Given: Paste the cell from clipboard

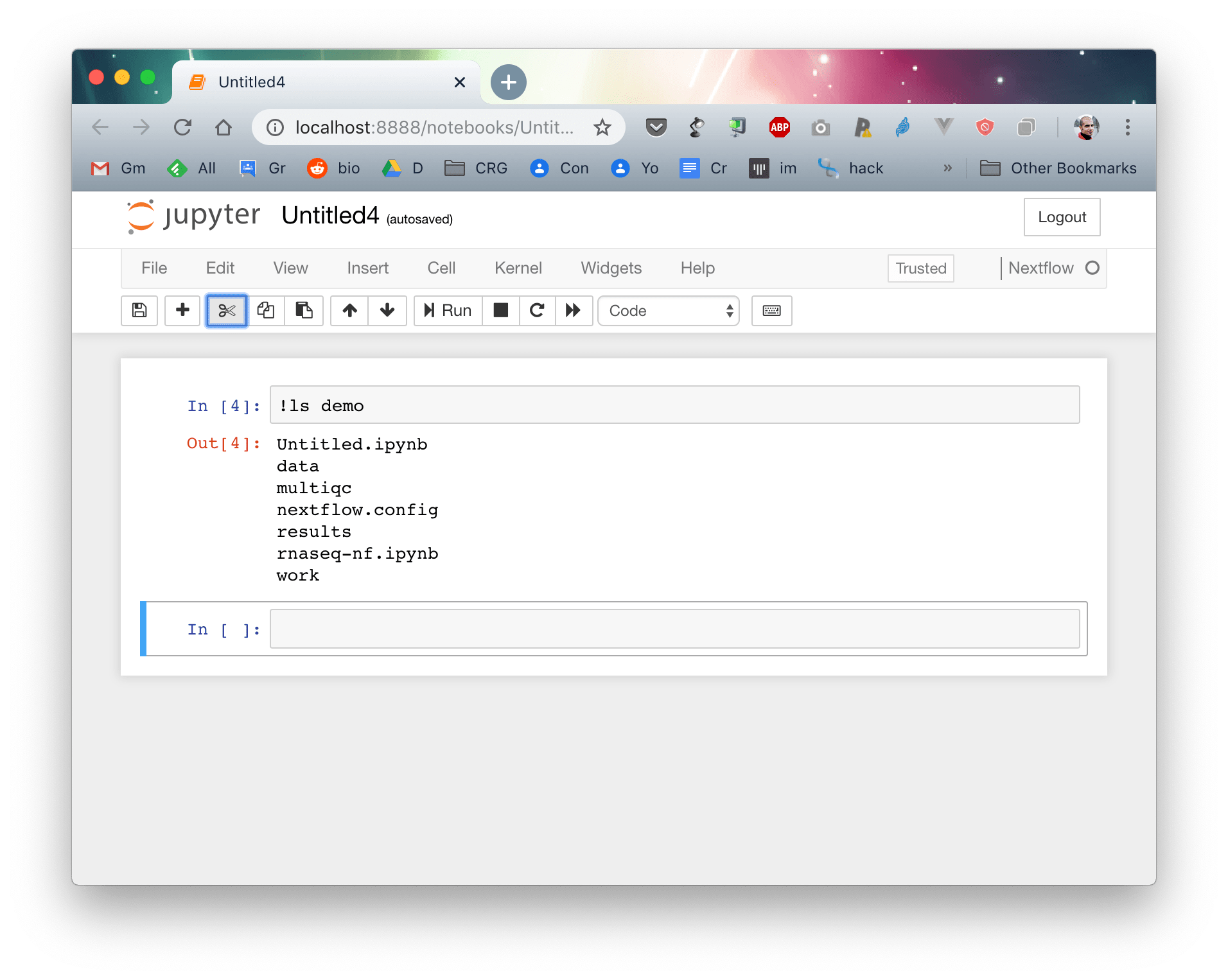Looking at the screenshot, I should point(304,310).
